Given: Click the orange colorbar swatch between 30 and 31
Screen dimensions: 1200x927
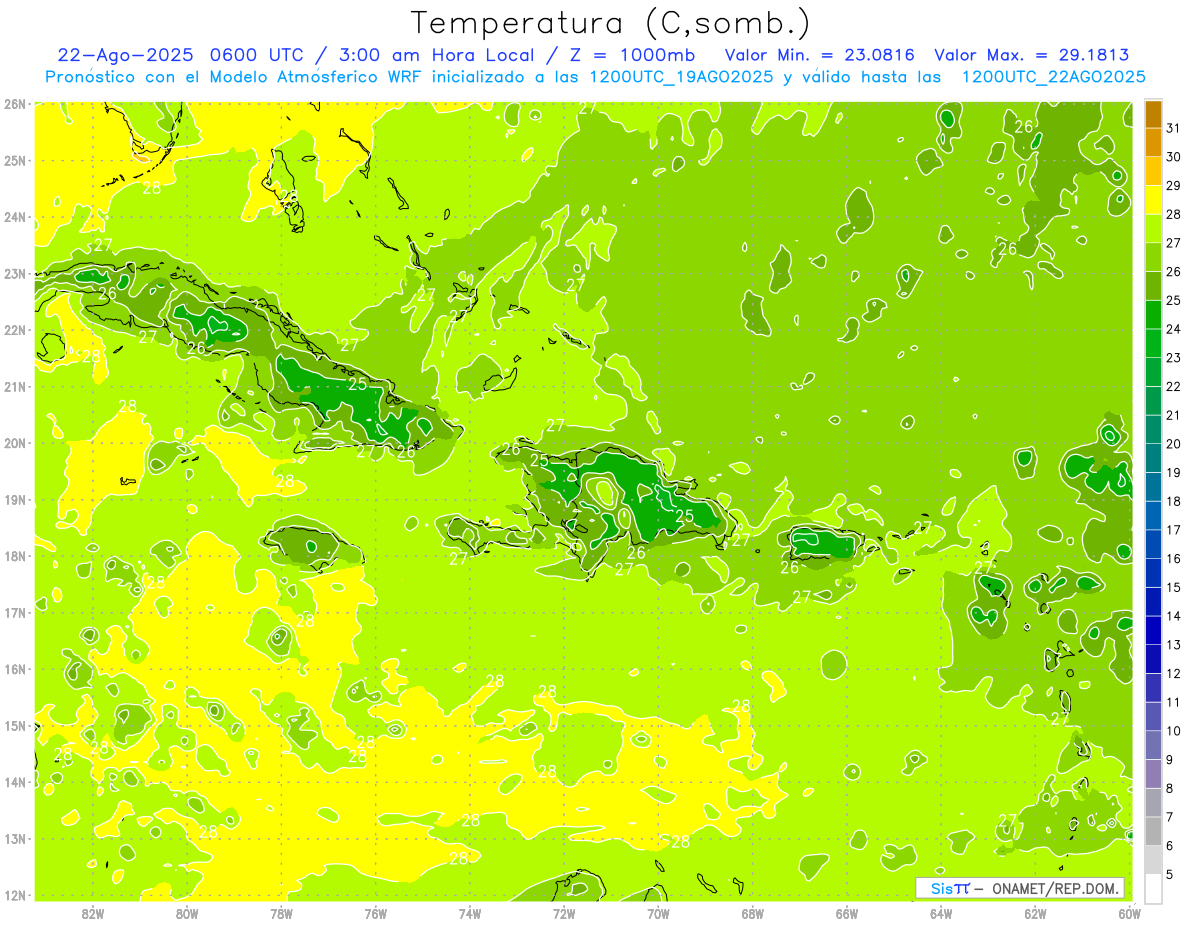Looking at the screenshot, I should point(1153,142).
